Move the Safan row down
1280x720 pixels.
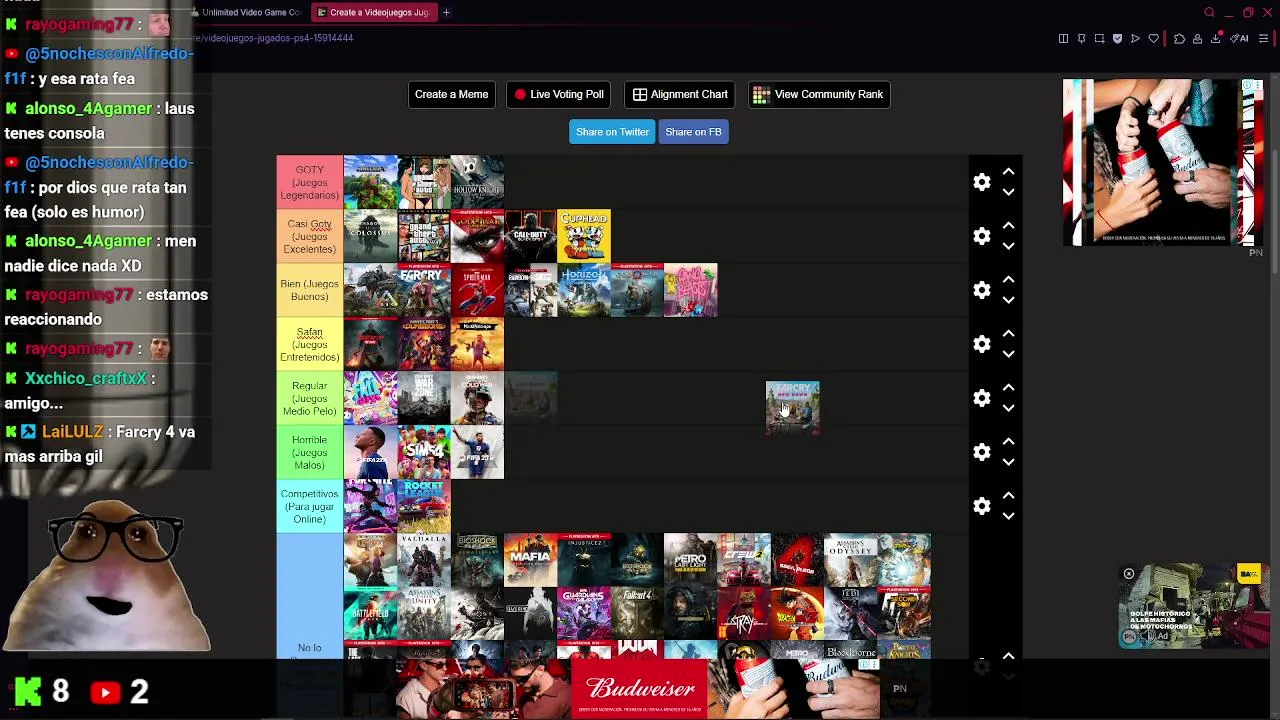1009,354
